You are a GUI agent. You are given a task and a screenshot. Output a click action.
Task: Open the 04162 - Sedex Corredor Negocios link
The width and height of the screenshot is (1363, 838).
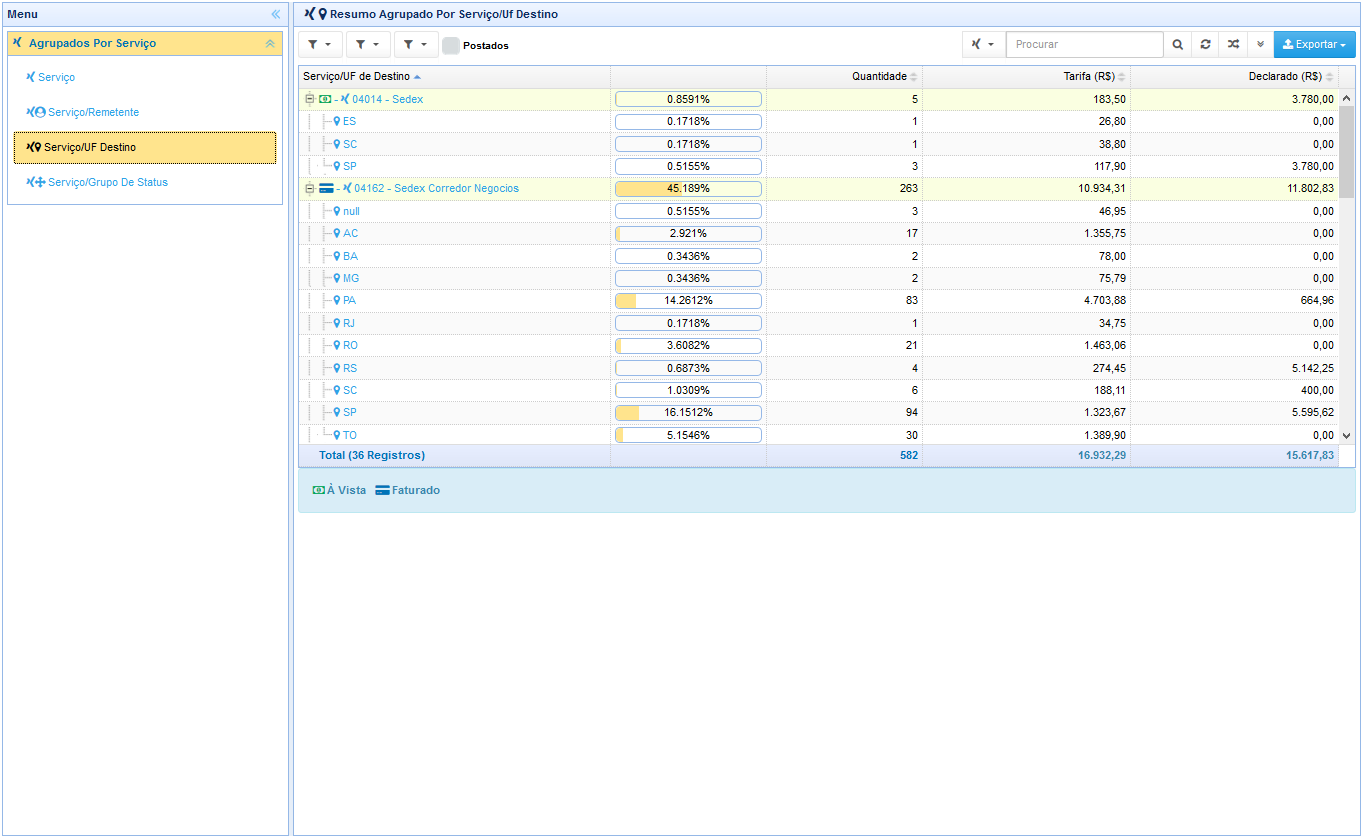[x=436, y=188]
